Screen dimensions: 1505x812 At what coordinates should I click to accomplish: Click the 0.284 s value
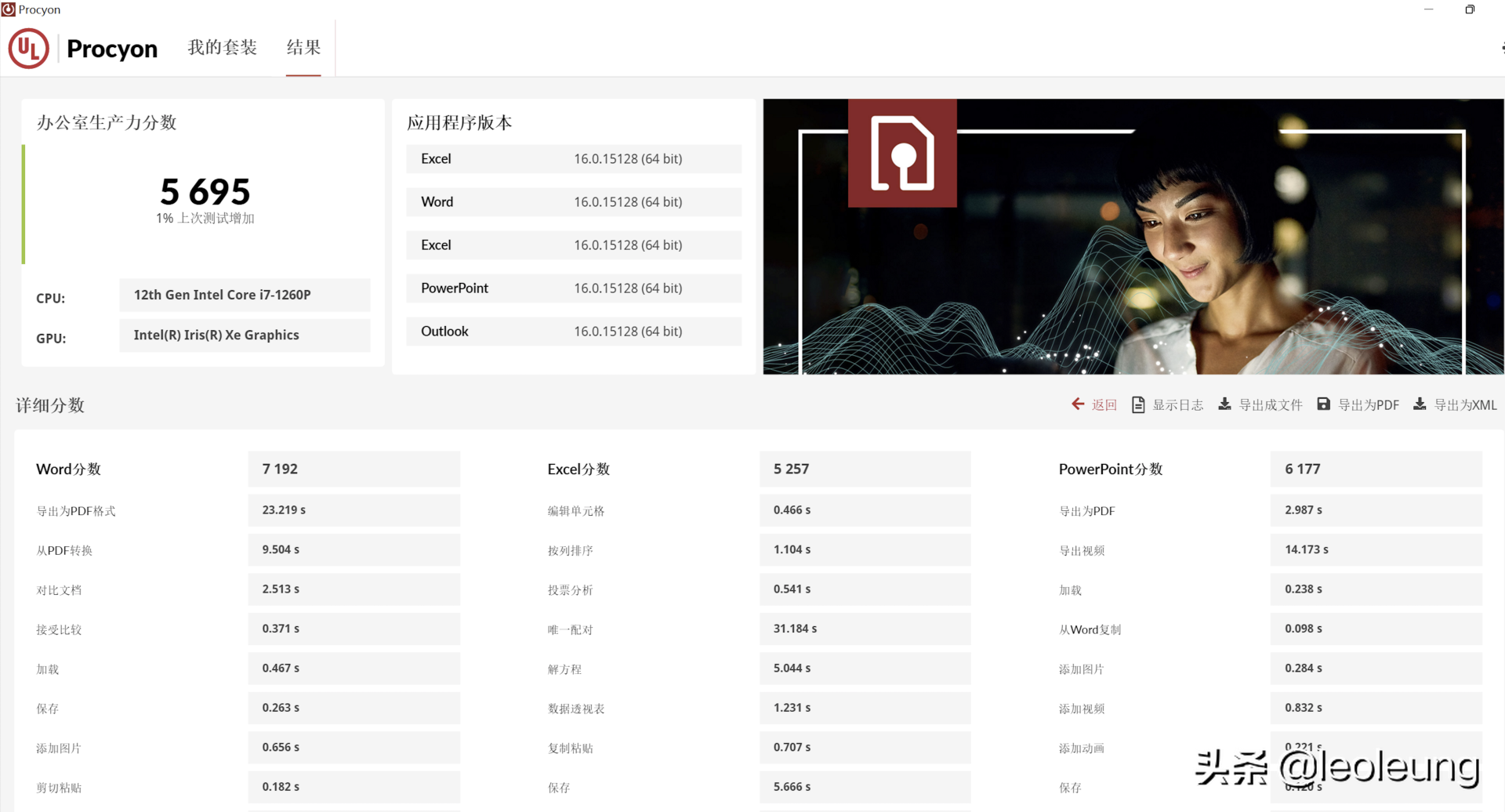tap(1376, 669)
